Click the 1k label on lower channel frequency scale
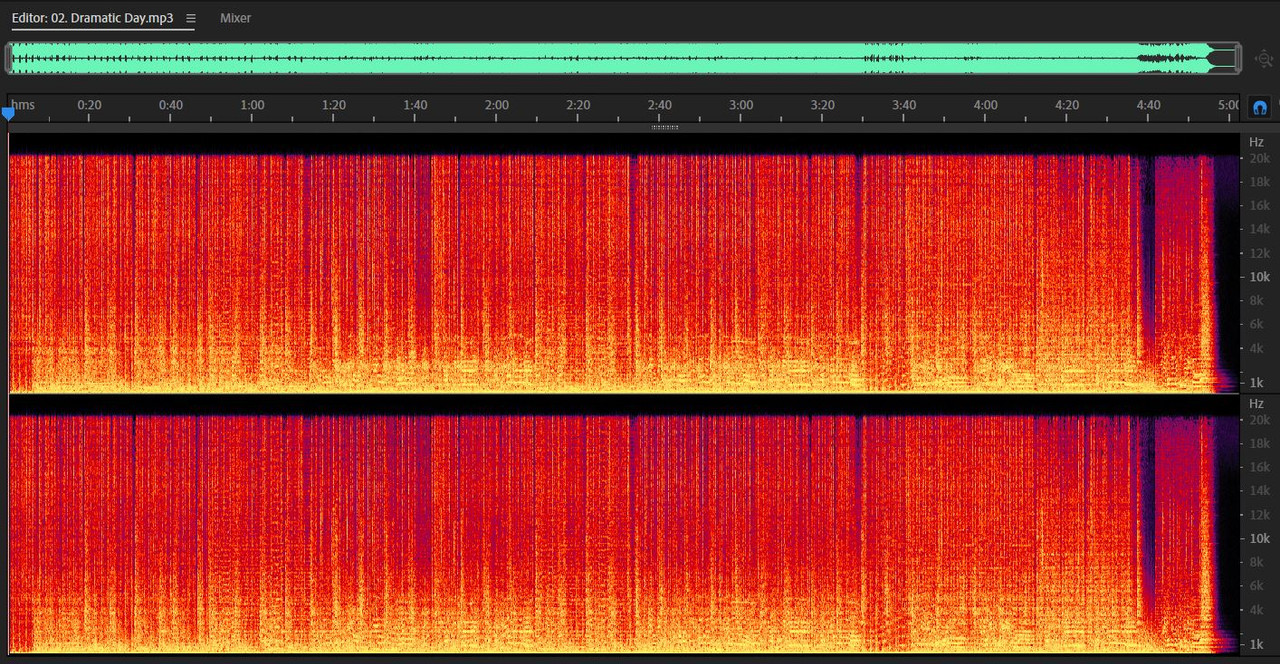Image resolution: width=1280 pixels, height=664 pixels. pos(1257,645)
